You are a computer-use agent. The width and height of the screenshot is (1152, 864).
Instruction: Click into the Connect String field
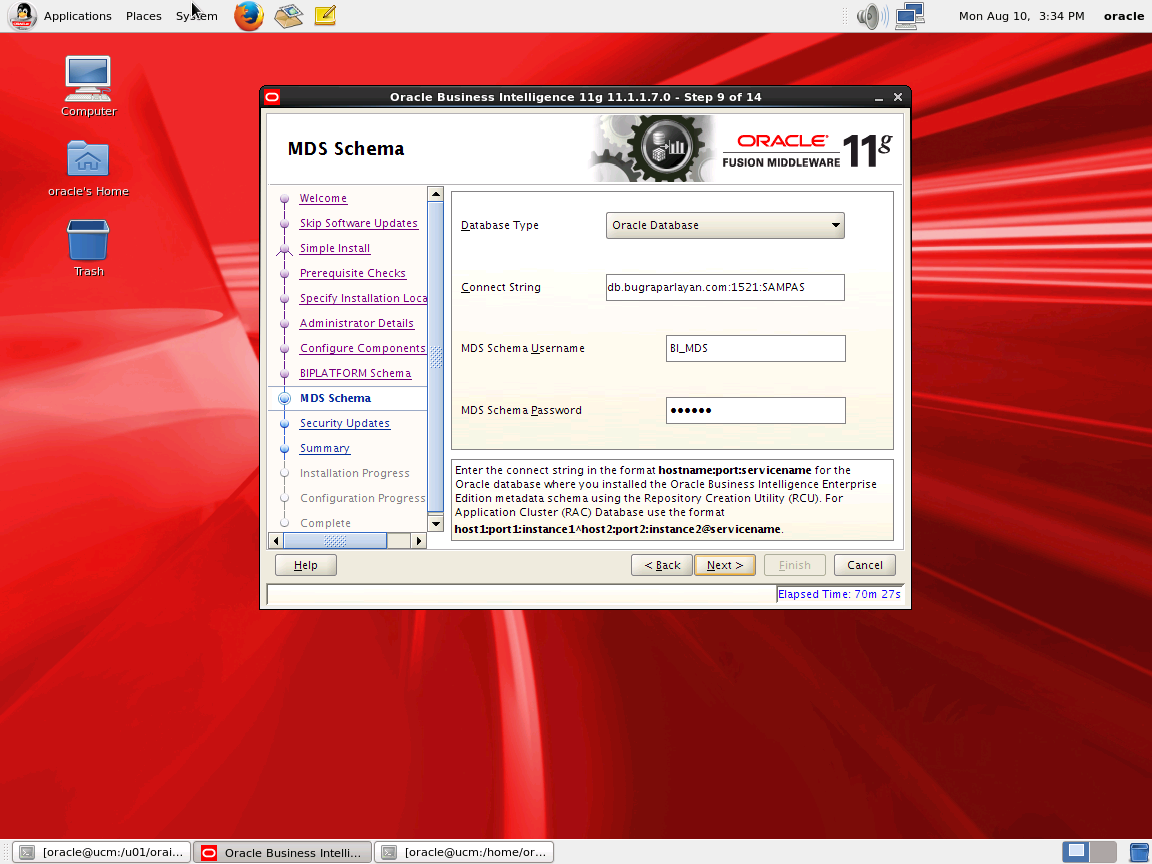click(x=724, y=287)
